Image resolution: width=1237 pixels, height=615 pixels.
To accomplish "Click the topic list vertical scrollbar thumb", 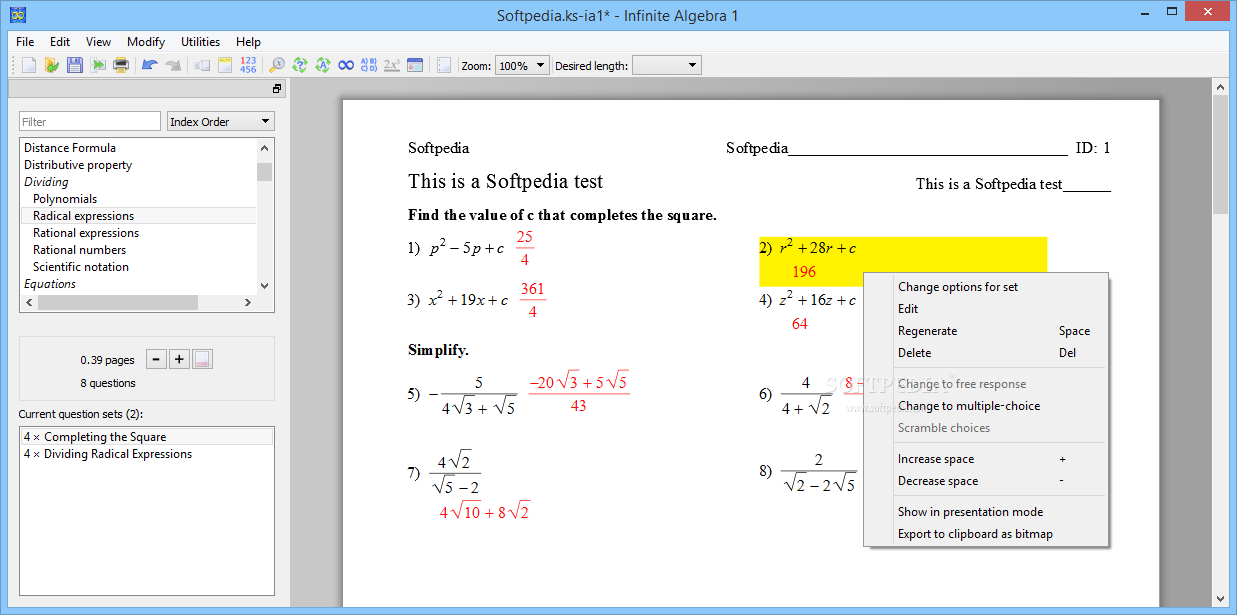I will [x=264, y=171].
